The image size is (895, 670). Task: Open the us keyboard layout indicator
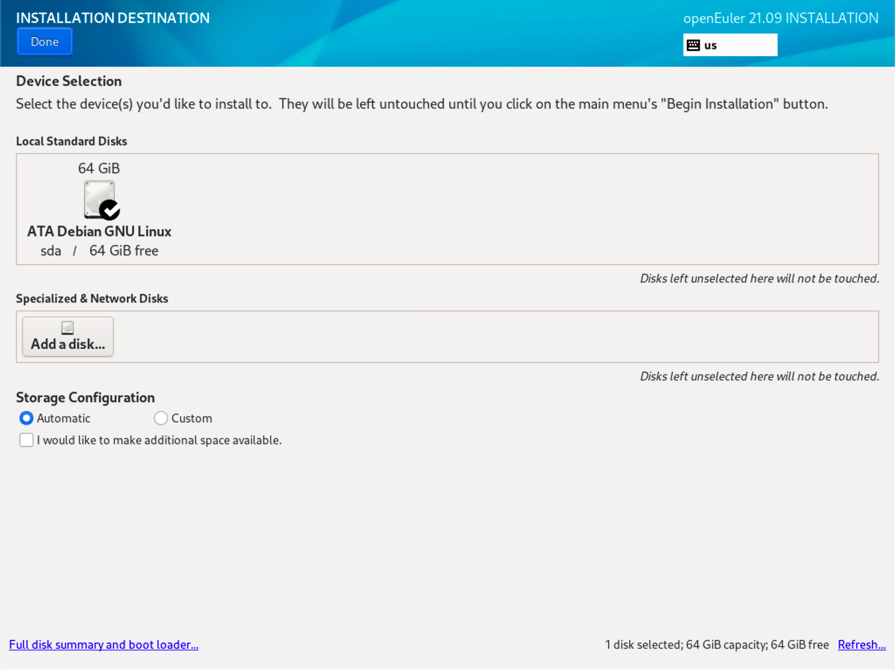(x=730, y=45)
